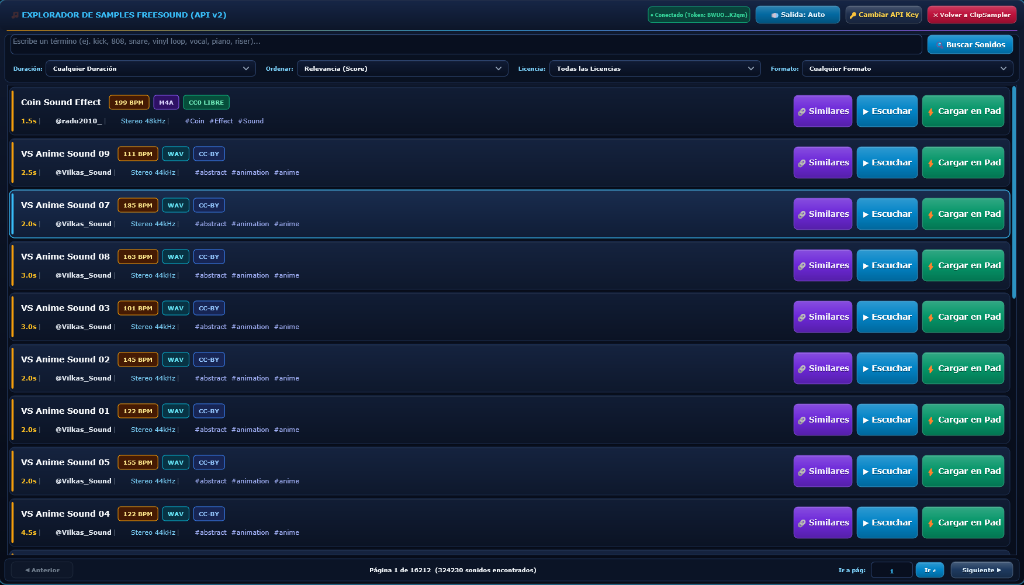Screen dimensions: 1024x585
Task: Open the Licencia filter dropdown
Action: pyautogui.click(x=654, y=69)
